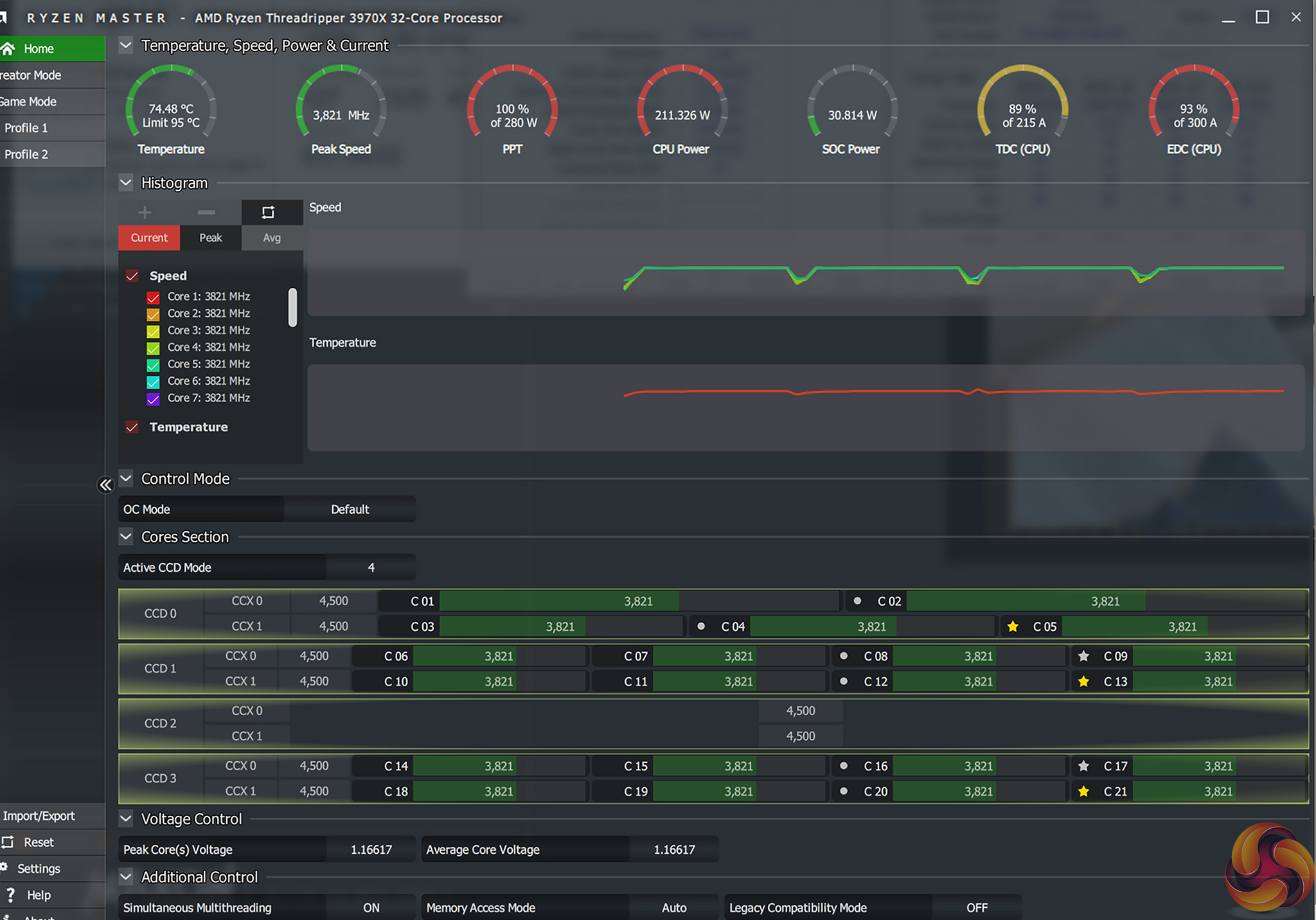This screenshot has height=920, width=1316.
Task: Open Profile 1 in the sidebar
Action: pyautogui.click(x=26, y=128)
